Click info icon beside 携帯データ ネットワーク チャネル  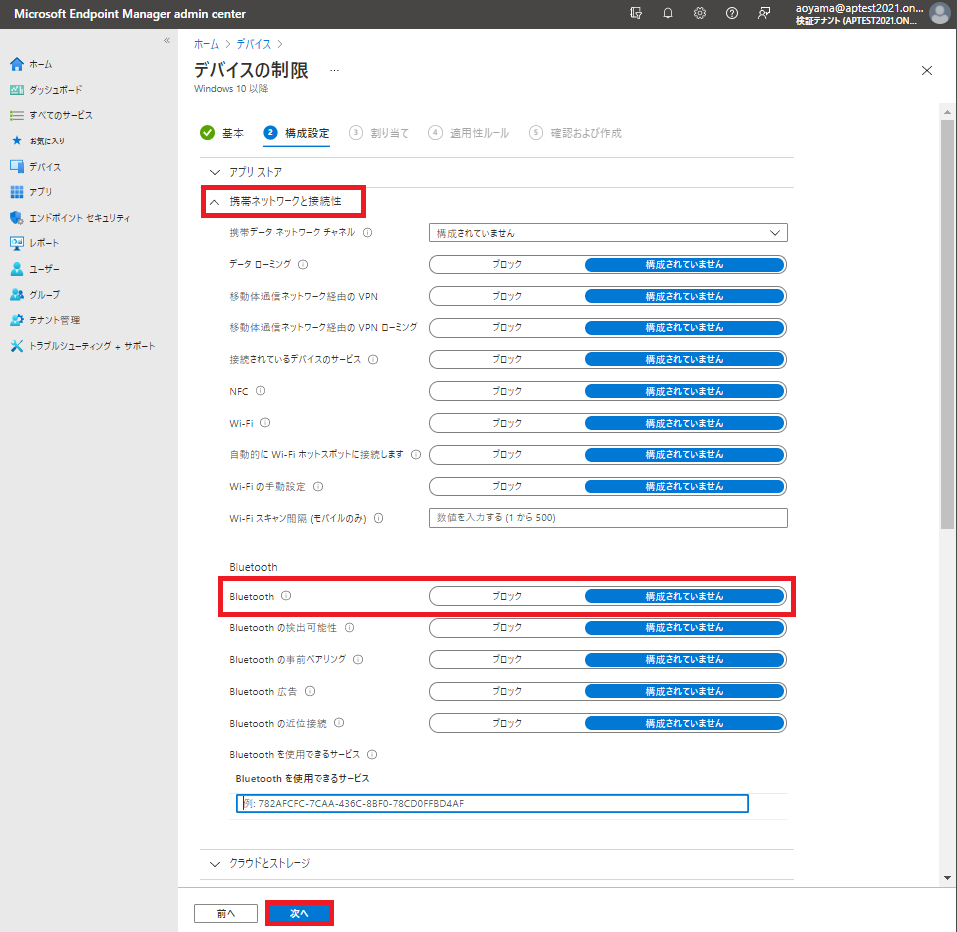(x=367, y=233)
